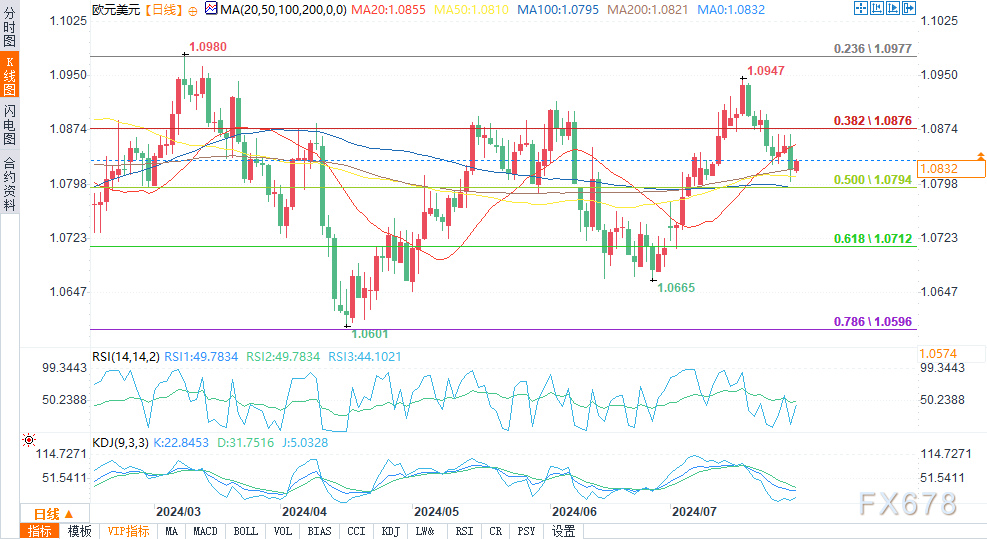Viewport: 987px width, 539px height.
Task: Click the 2024/05 date axis label
Action: point(436,512)
